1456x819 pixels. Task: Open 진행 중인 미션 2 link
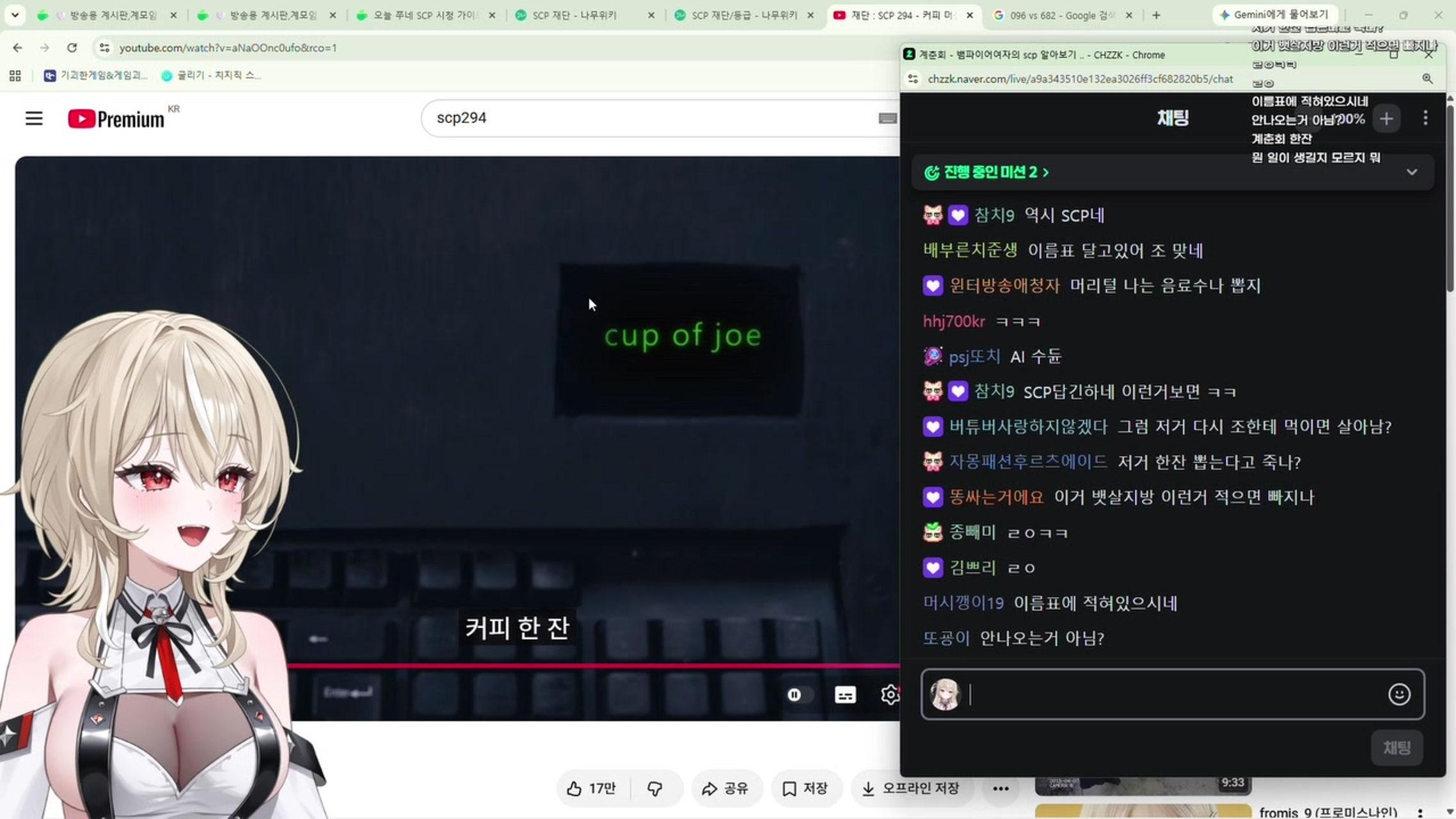(x=987, y=172)
